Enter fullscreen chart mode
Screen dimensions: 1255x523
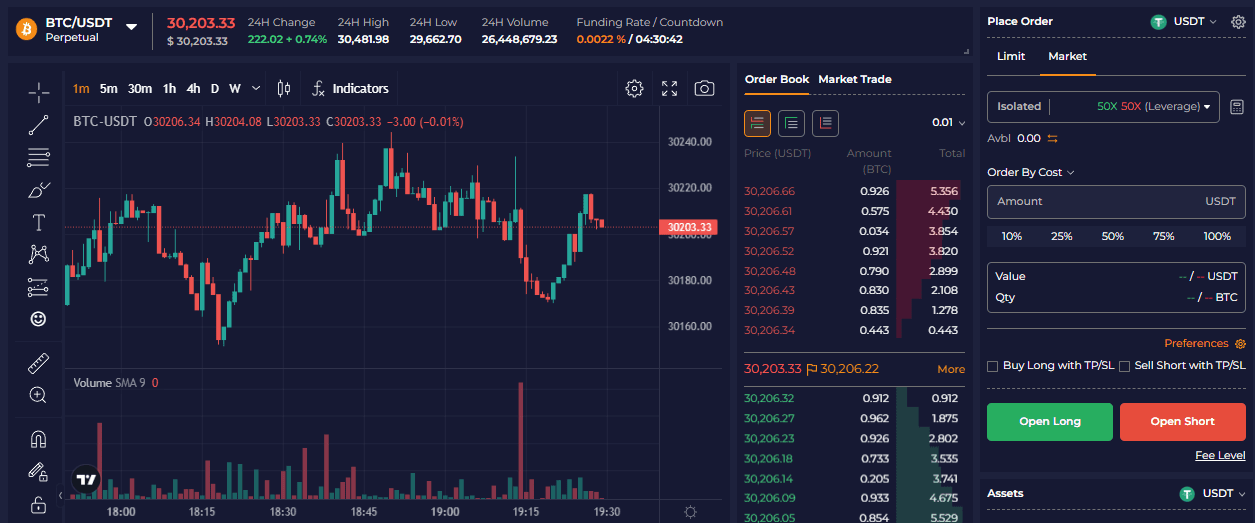(x=669, y=89)
